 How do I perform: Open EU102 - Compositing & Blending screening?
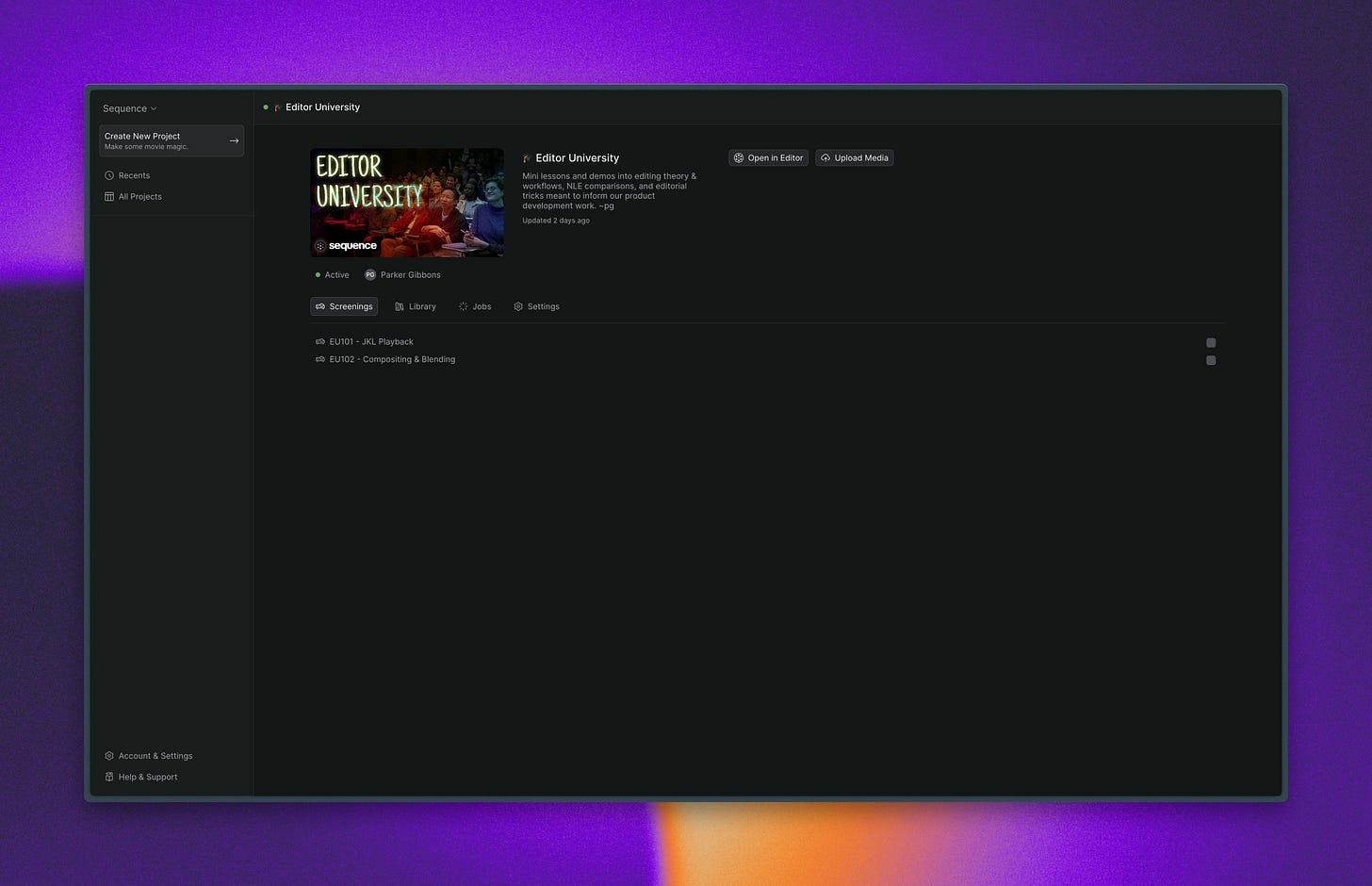pyautogui.click(x=392, y=359)
